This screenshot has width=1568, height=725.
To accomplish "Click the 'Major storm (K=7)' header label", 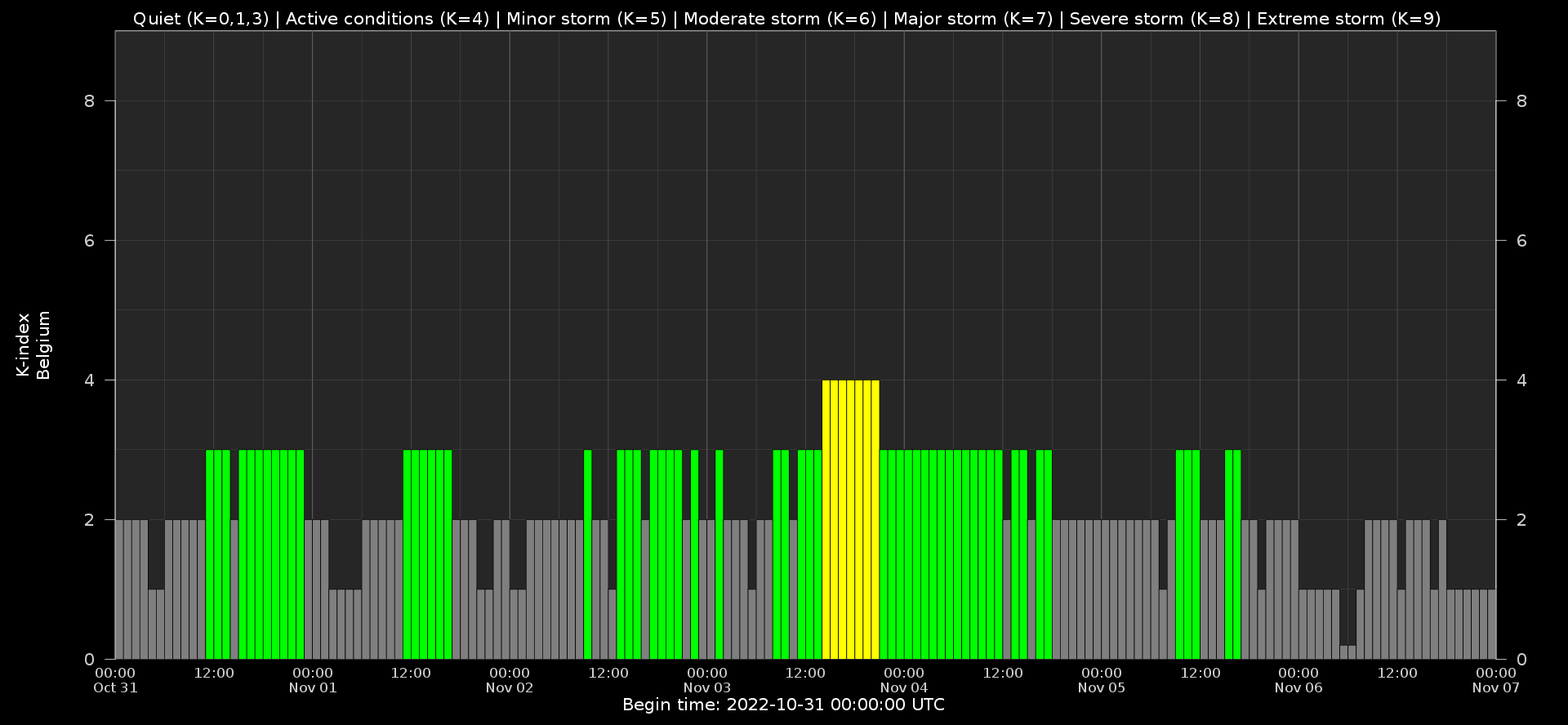I will click(973, 19).
